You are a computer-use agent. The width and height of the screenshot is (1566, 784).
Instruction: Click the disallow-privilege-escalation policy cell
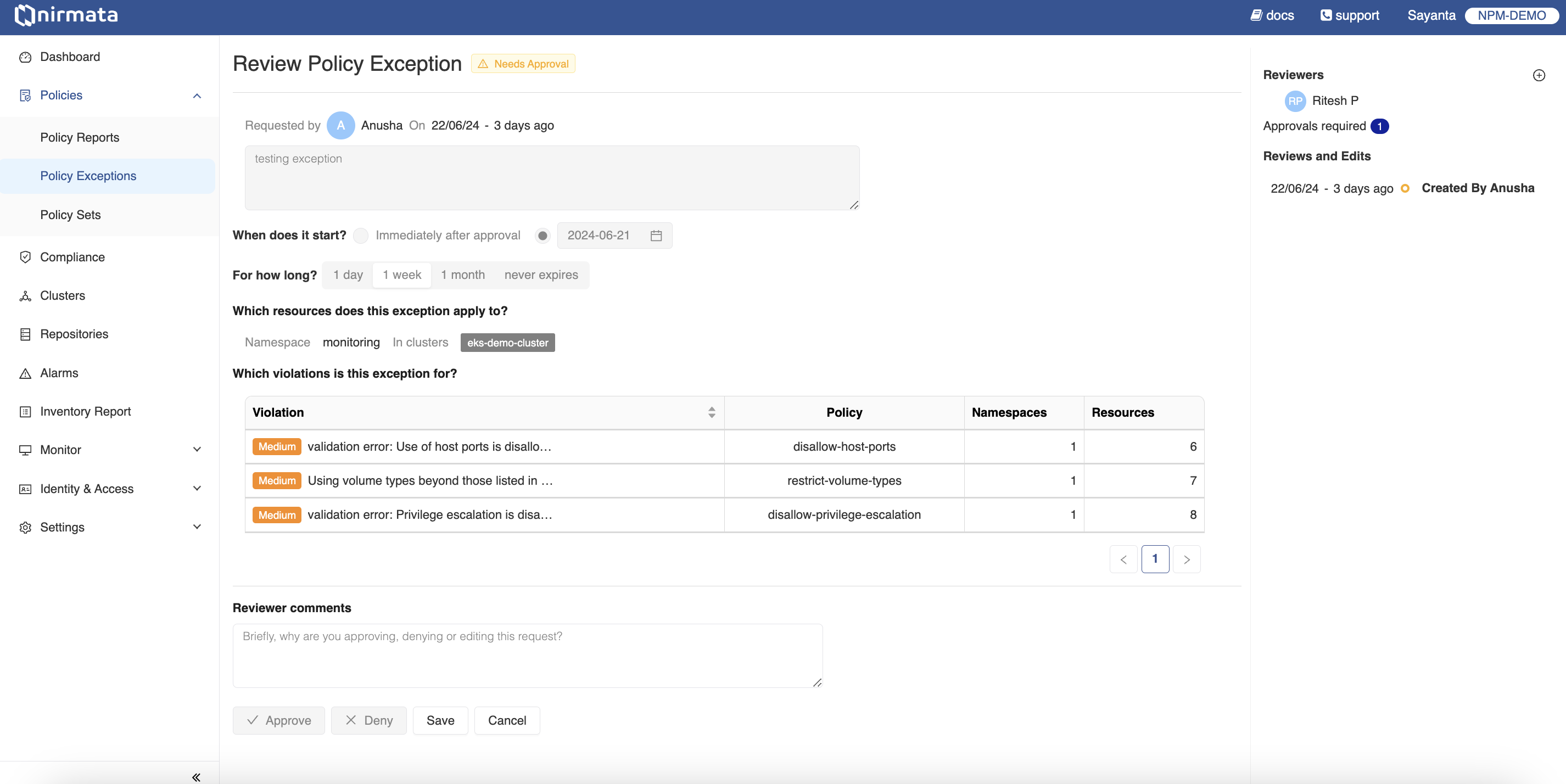844,515
